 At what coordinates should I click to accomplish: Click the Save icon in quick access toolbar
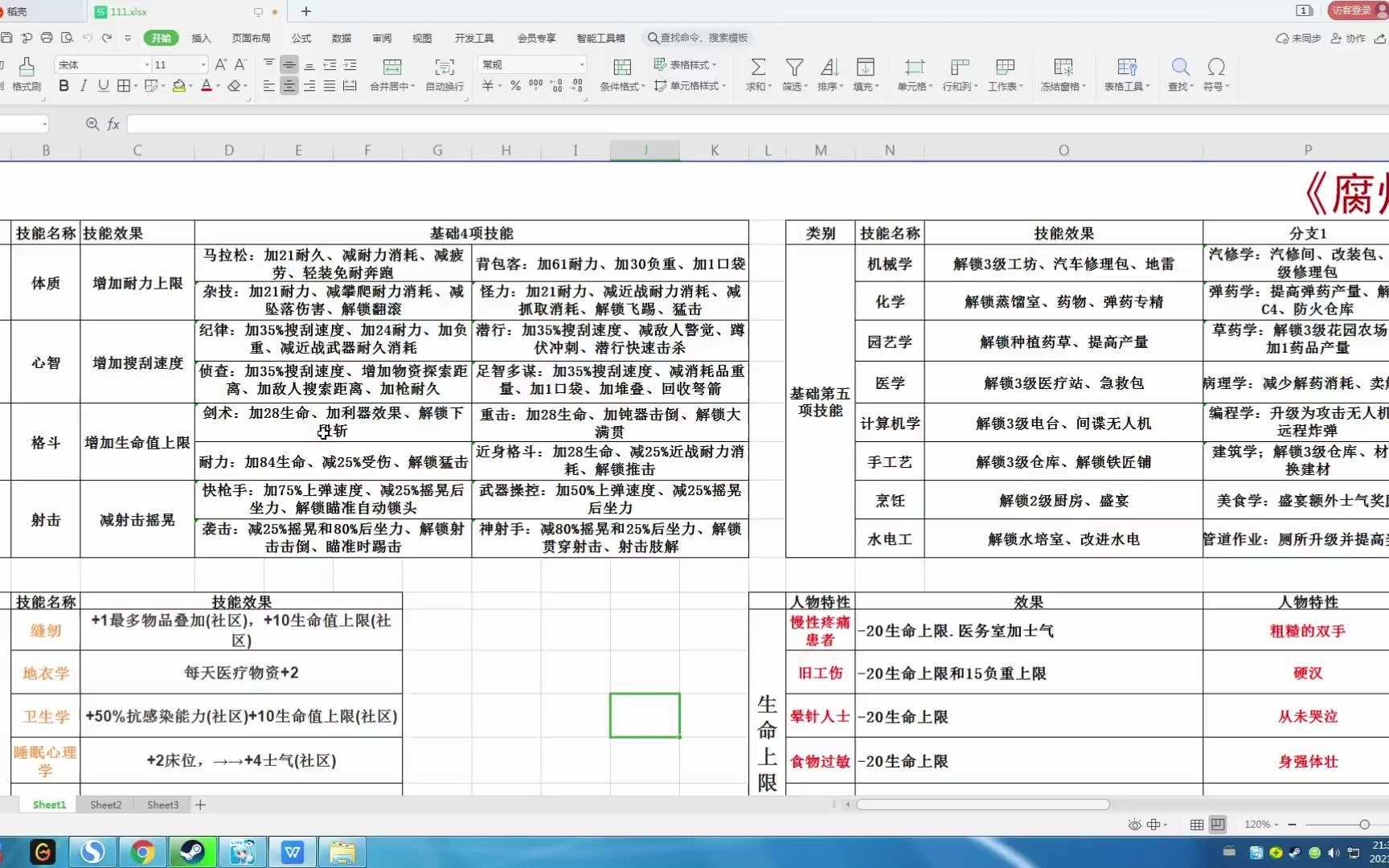(x=6, y=38)
